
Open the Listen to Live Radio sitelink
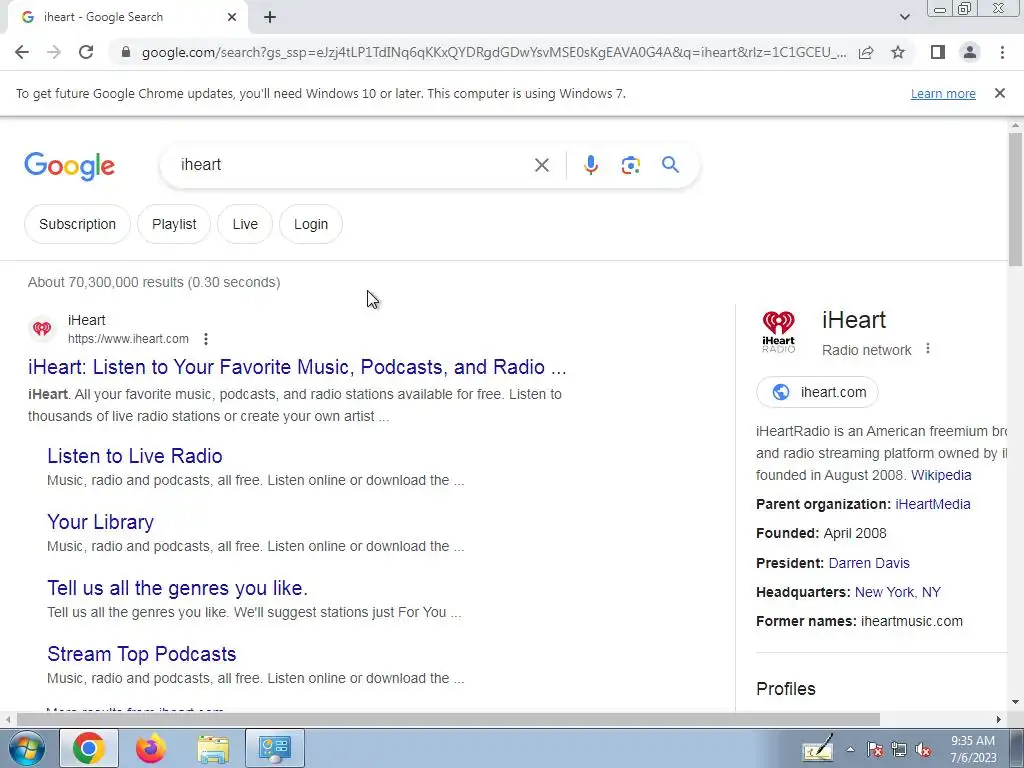[135, 456]
